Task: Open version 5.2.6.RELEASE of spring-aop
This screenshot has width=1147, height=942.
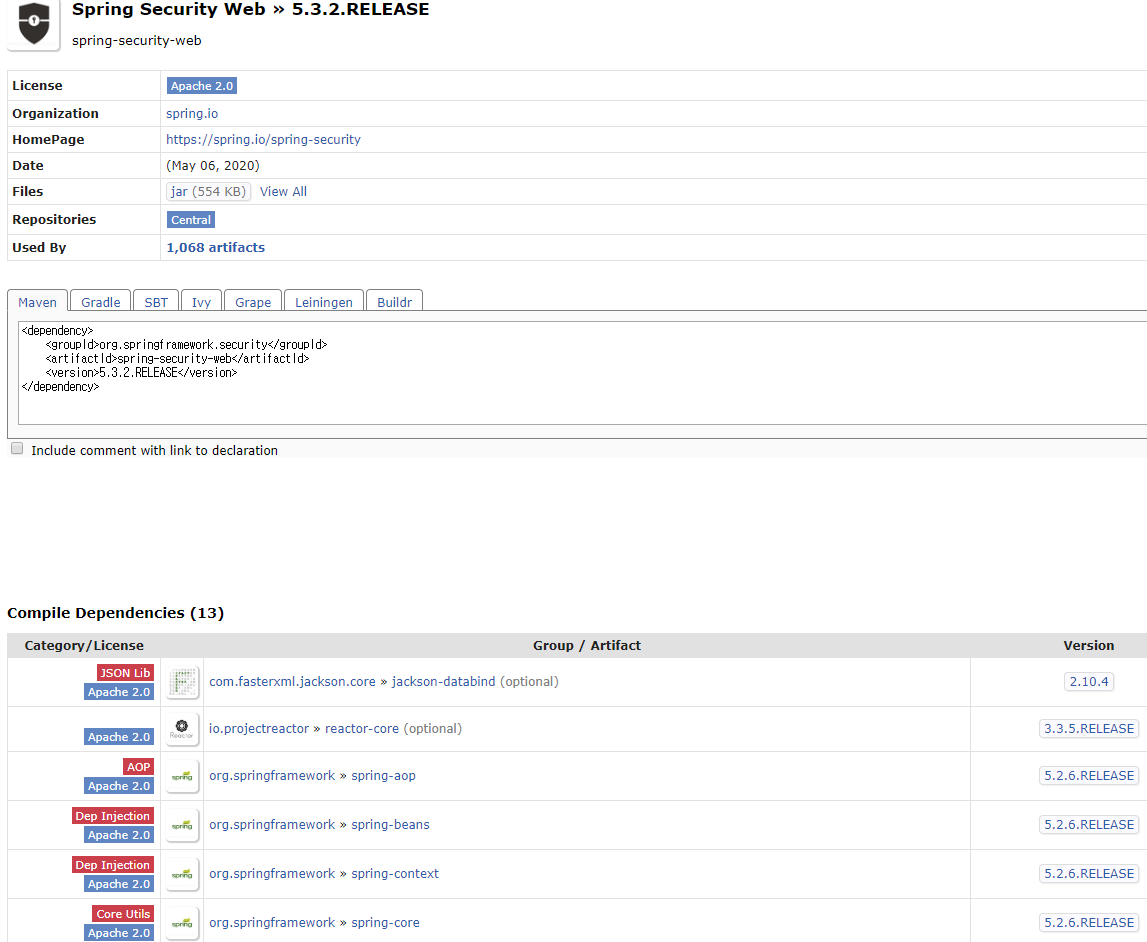Action: (x=1088, y=775)
